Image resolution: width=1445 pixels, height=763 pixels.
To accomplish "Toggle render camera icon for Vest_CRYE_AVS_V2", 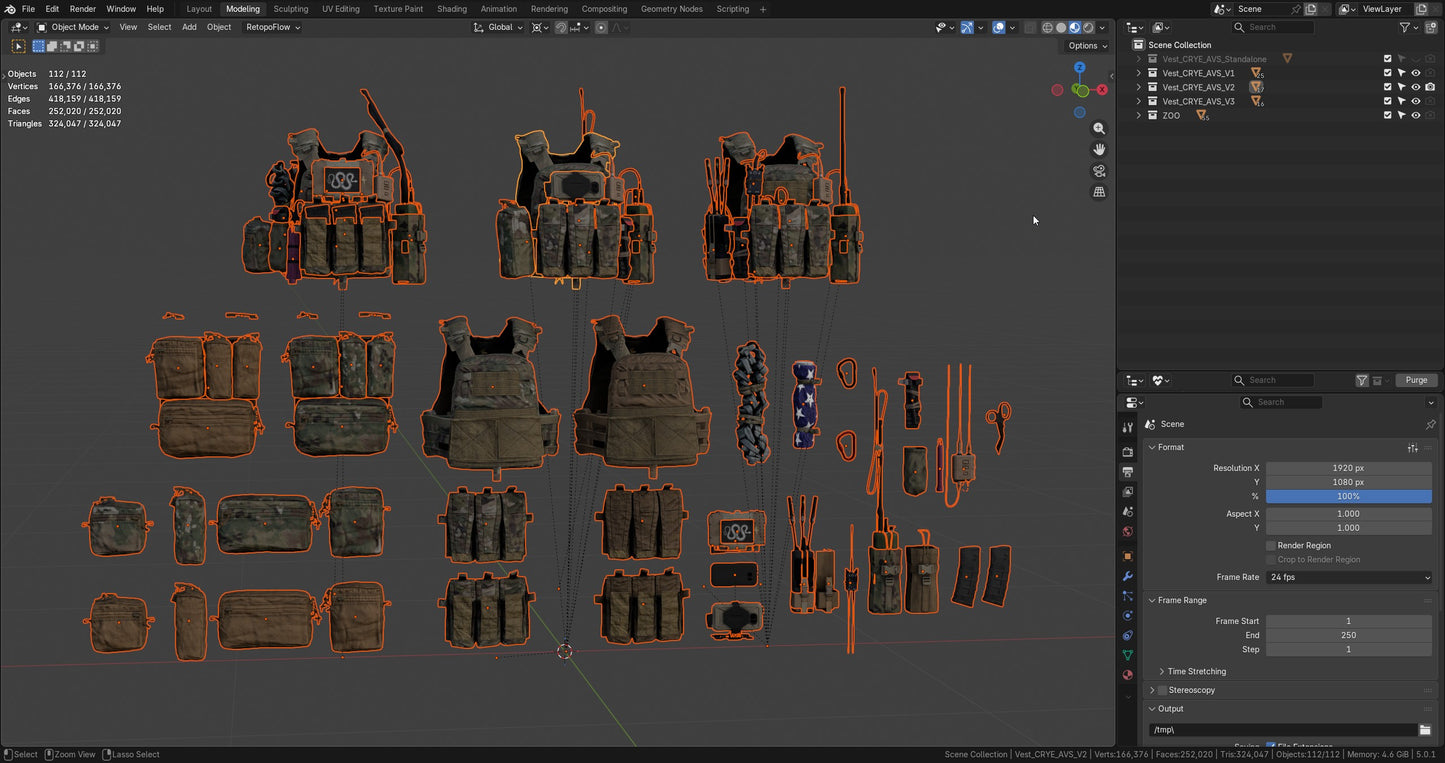I will tap(1429, 87).
